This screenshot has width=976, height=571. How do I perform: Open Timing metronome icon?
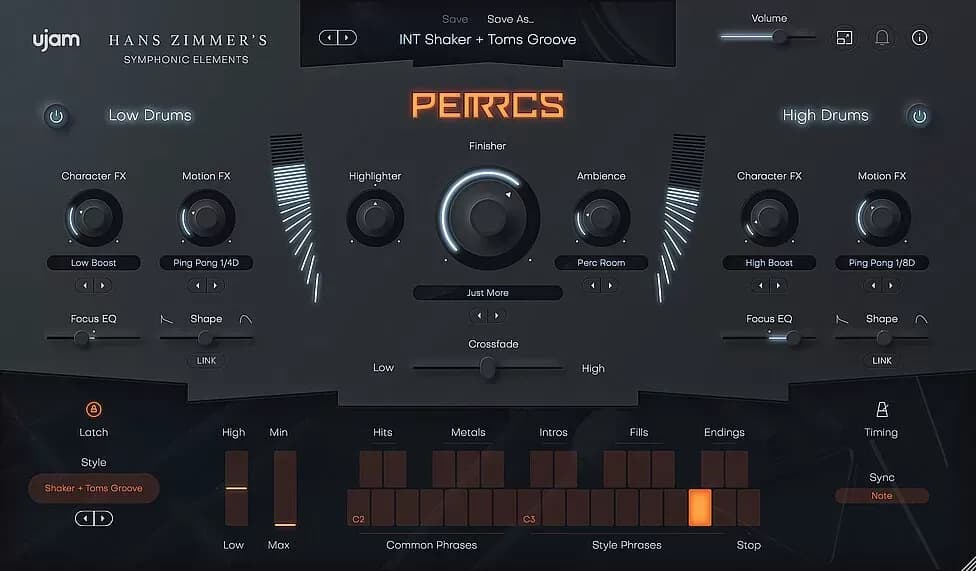coord(881,410)
